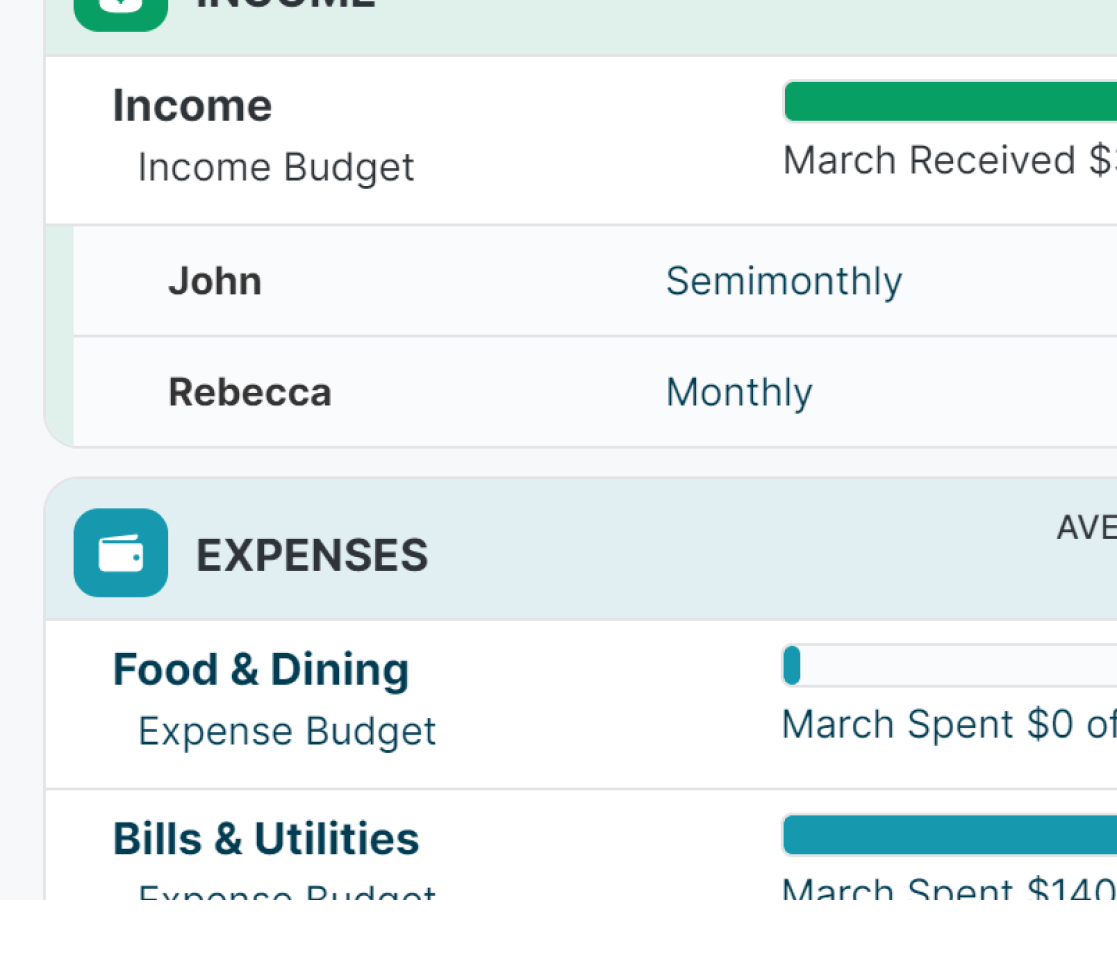Click Expense Budget label under Food & Dining
Screen dimensions: 1117x967
click(287, 731)
